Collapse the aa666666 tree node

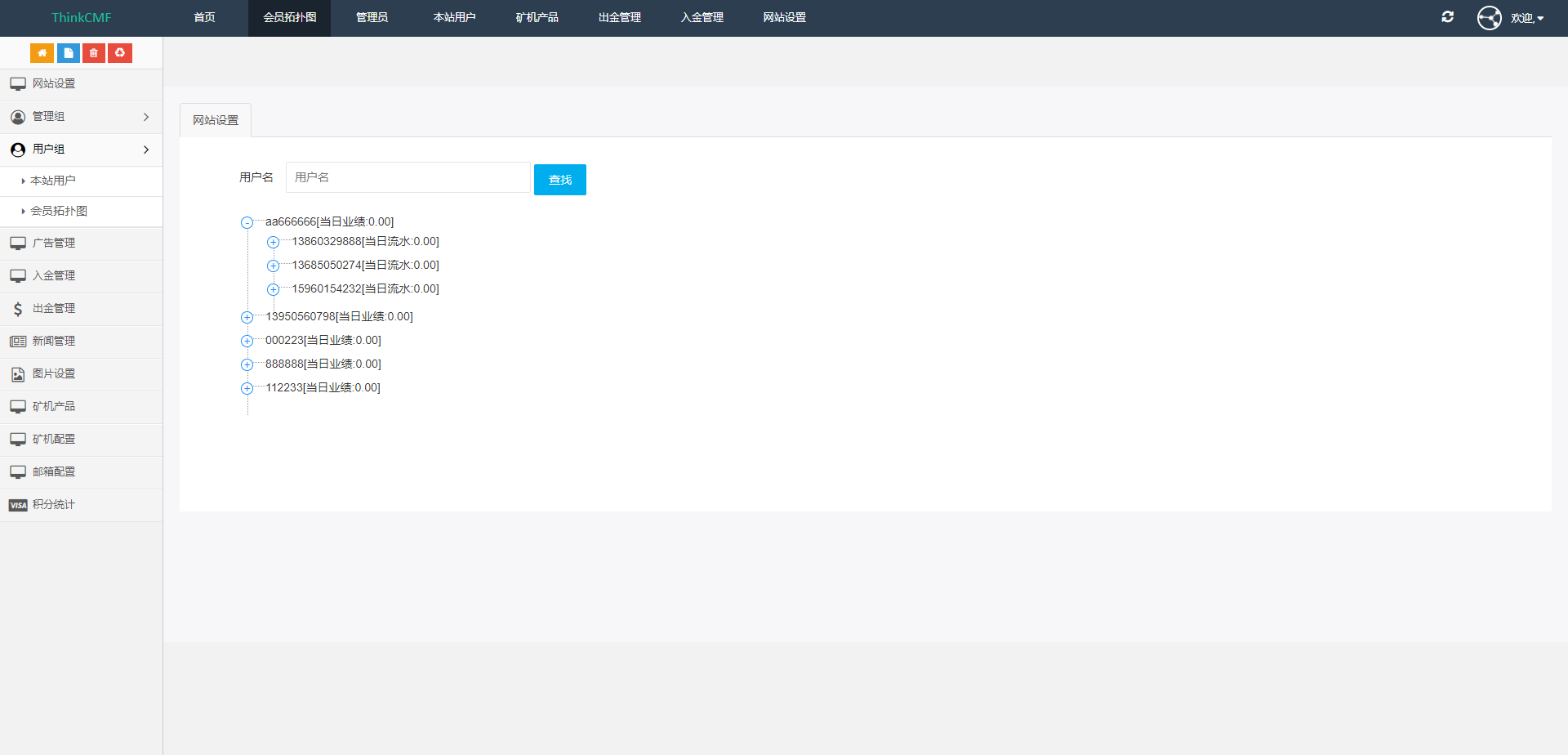pos(247,222)
